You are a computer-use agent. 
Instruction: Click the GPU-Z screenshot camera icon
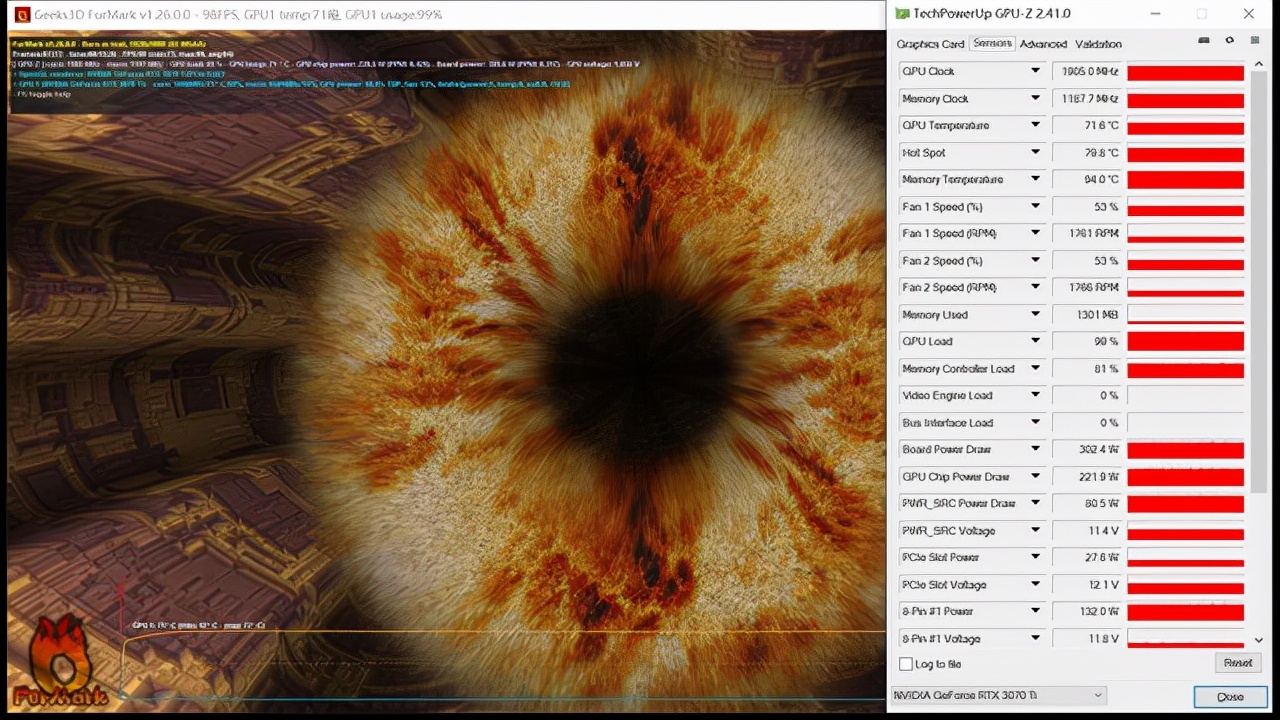click(1204, 41)
